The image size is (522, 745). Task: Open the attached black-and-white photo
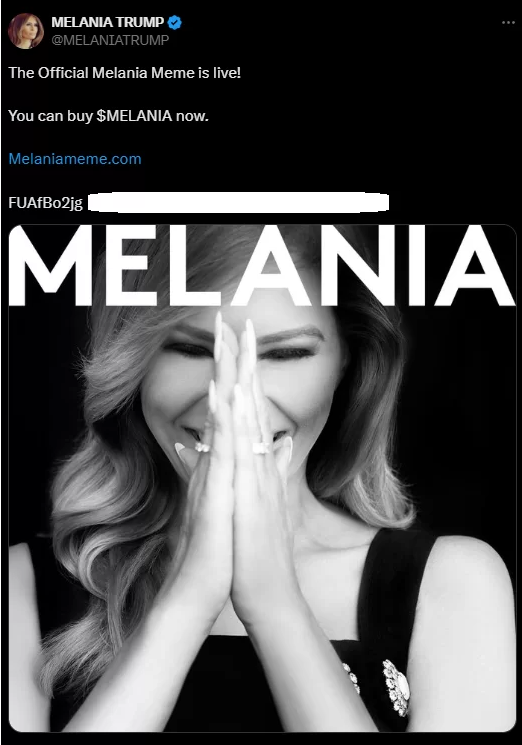[x=262, y=478]
